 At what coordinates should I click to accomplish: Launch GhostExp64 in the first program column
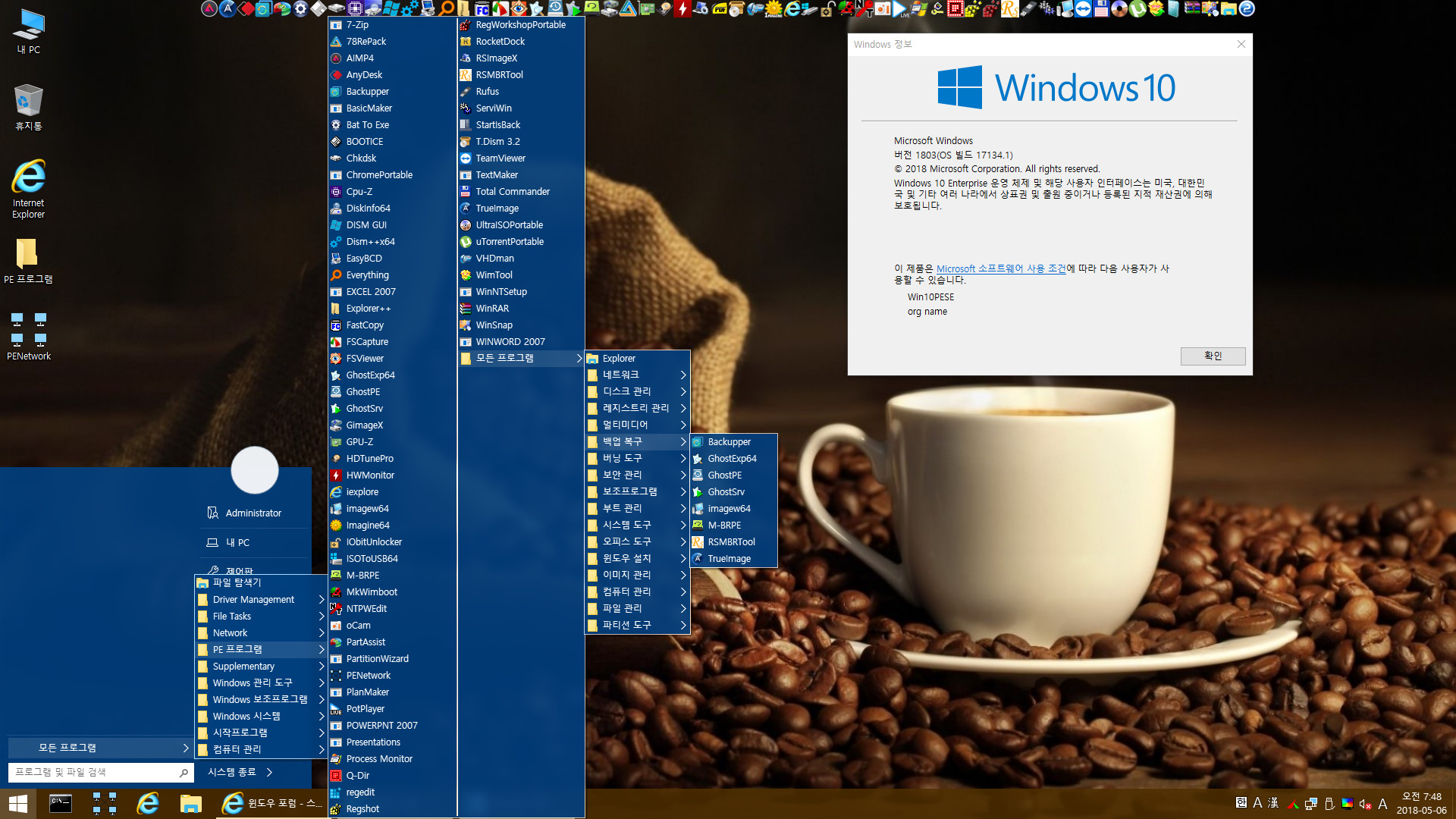click(392, 375)
